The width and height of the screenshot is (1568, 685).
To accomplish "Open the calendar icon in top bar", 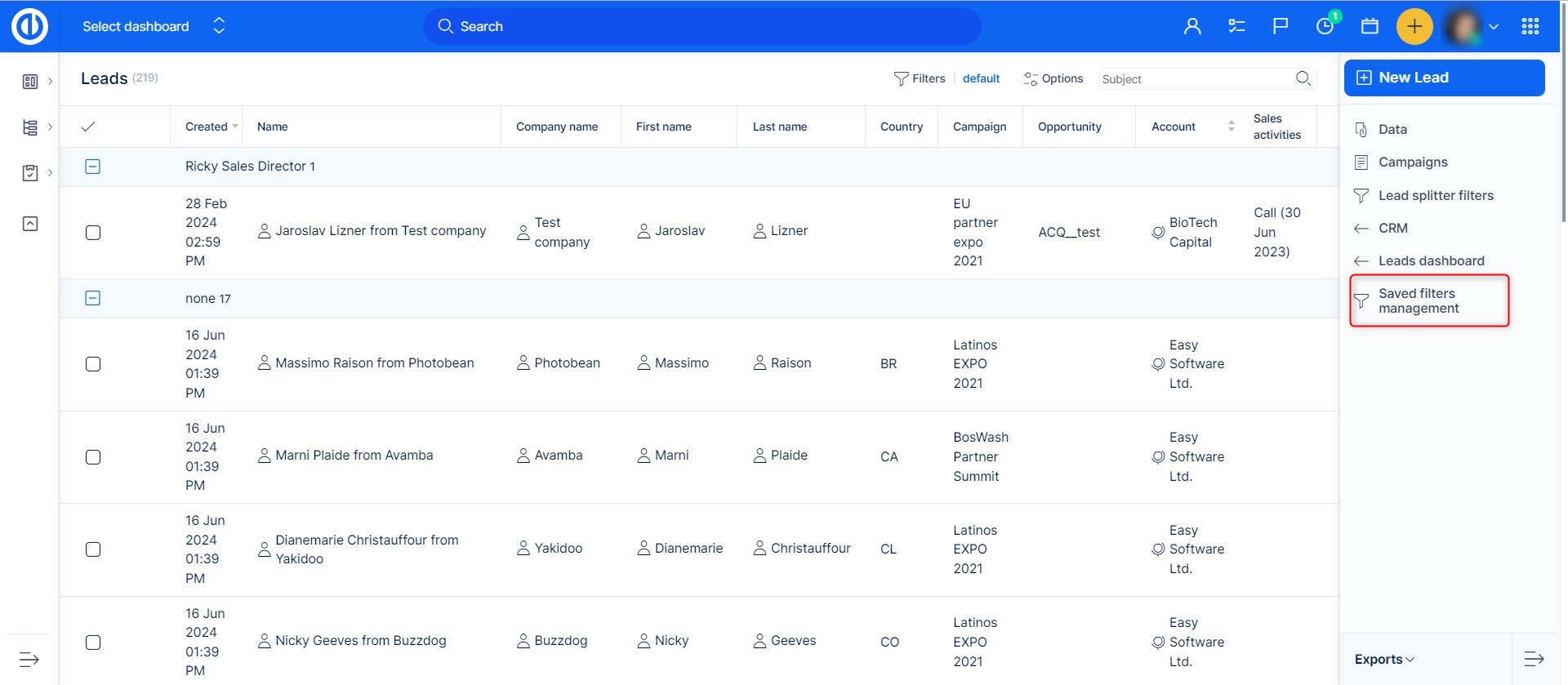I will (x=1370, y=26).
